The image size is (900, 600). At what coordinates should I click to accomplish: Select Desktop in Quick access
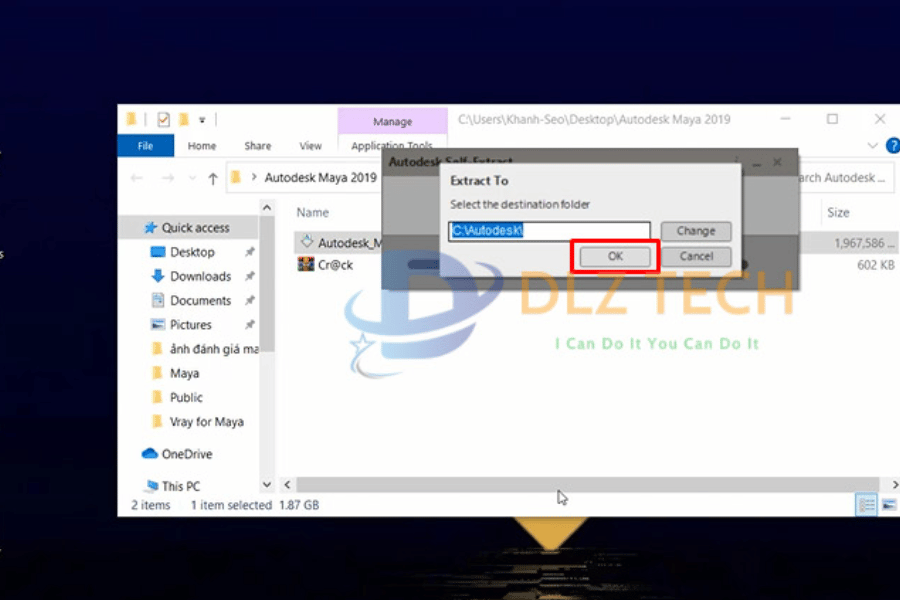(192, 252)
